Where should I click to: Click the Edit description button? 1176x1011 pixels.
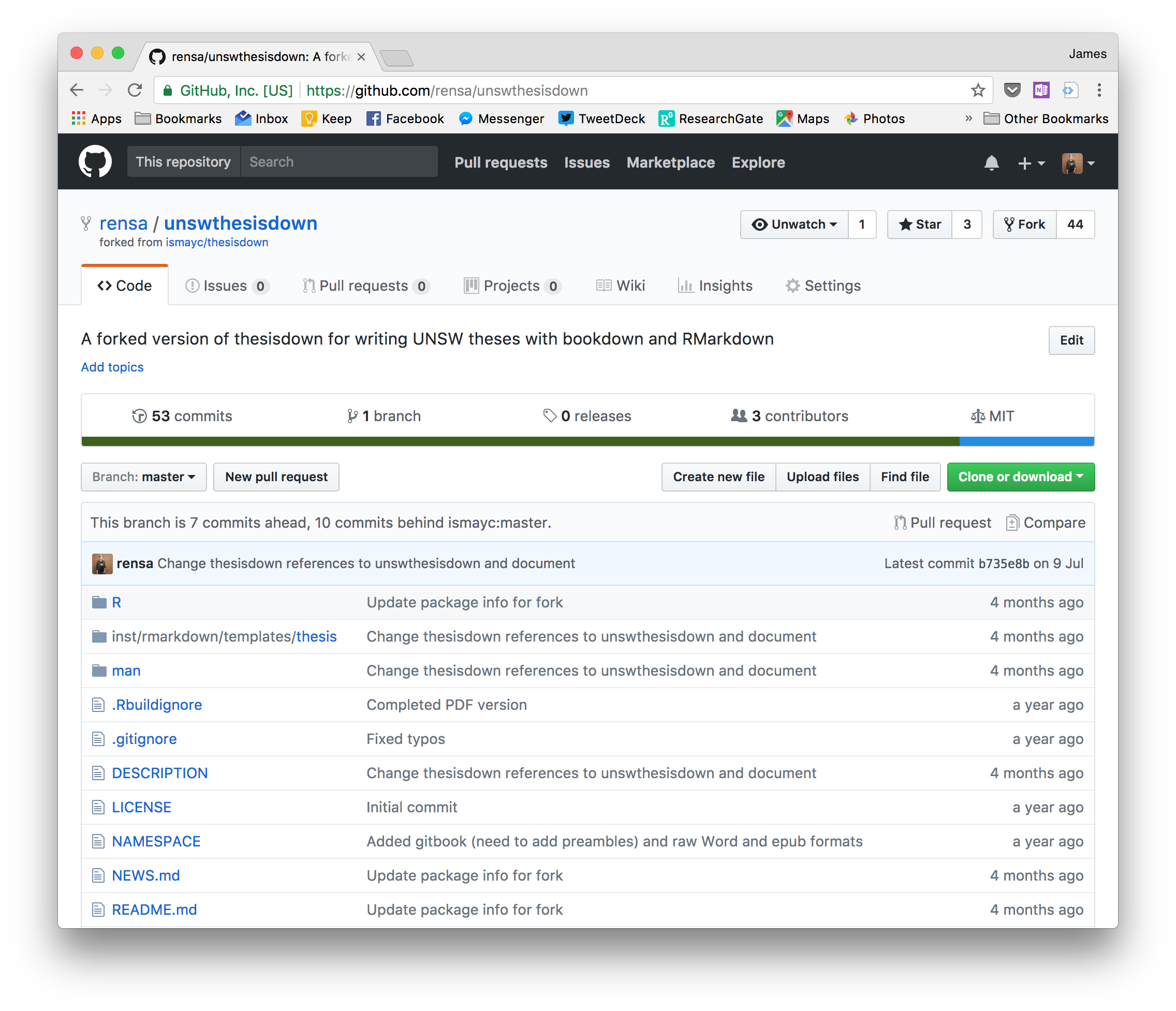tap(1071, 340)
